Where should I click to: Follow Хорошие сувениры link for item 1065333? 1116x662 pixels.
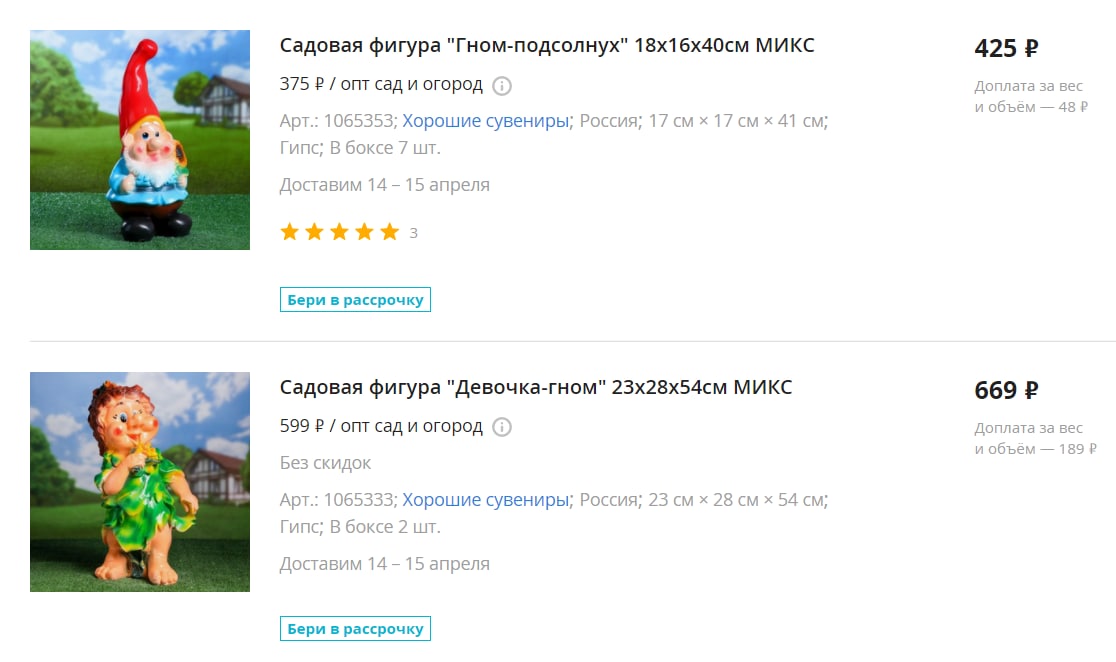[486, 500]
